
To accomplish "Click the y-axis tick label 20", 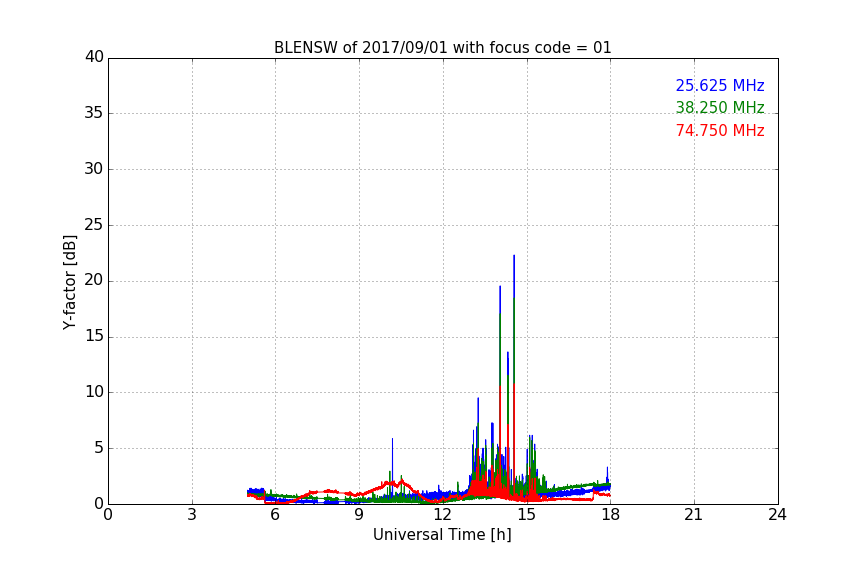I will click(x=94, y=280).
